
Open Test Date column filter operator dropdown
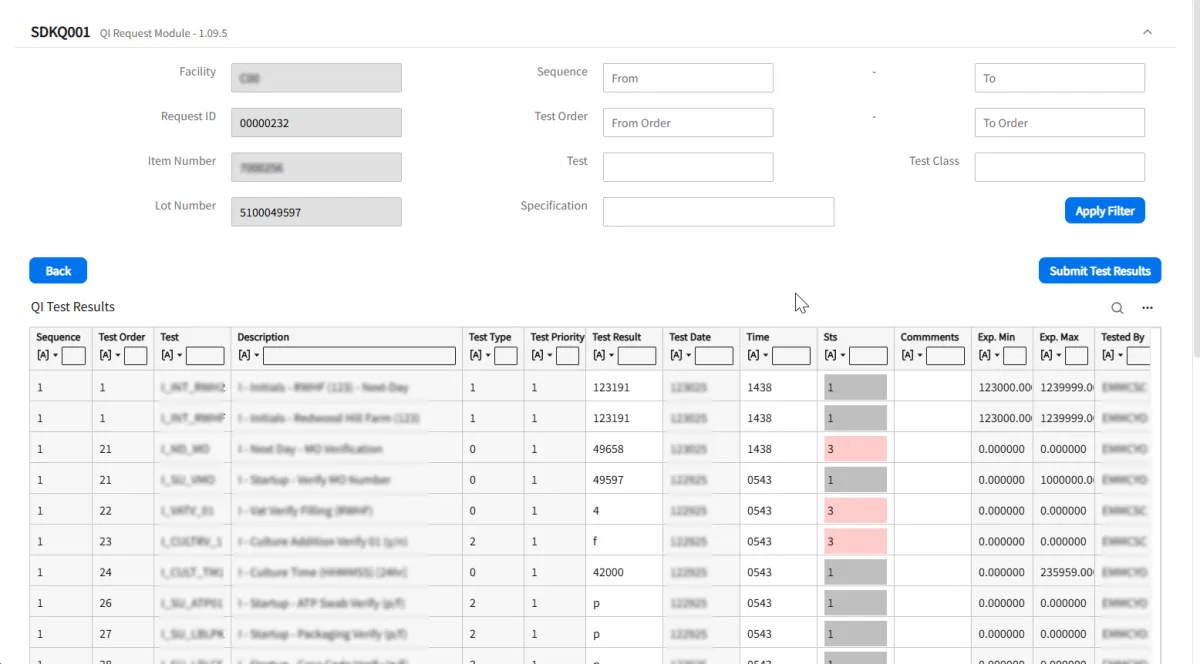[680, 356]
